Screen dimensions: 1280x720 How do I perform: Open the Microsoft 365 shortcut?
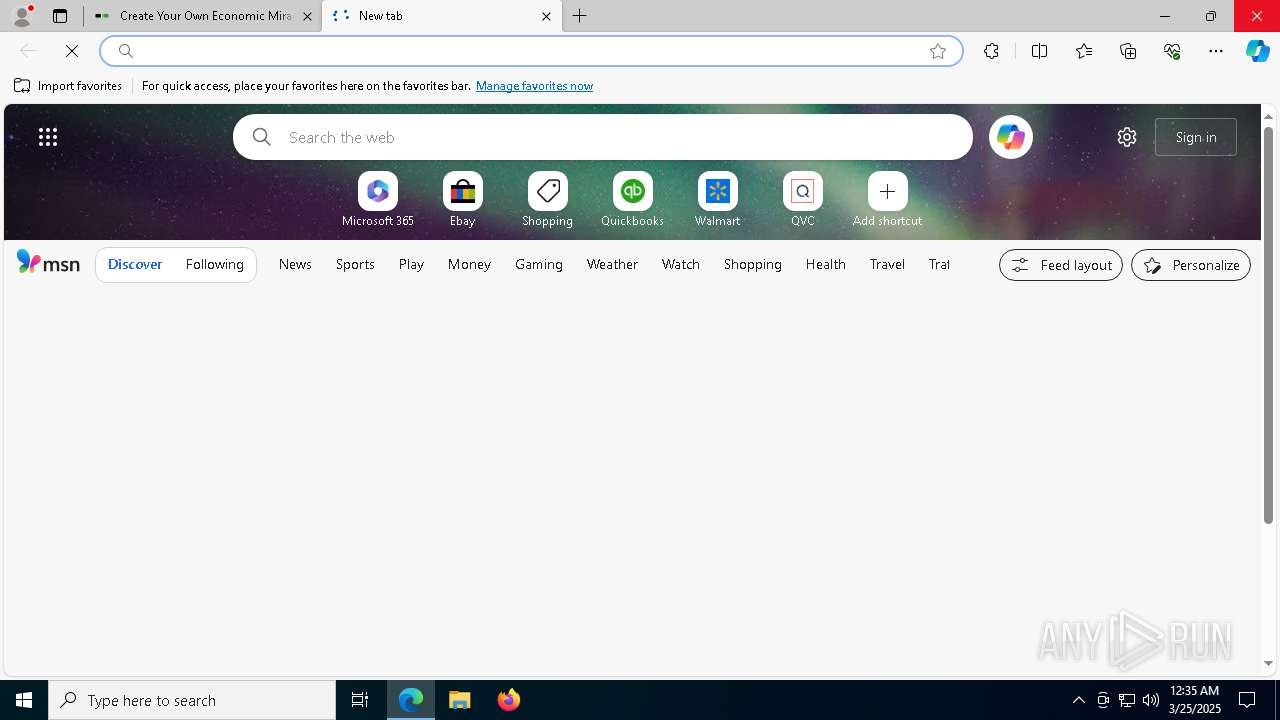click(x=378, y=200)
